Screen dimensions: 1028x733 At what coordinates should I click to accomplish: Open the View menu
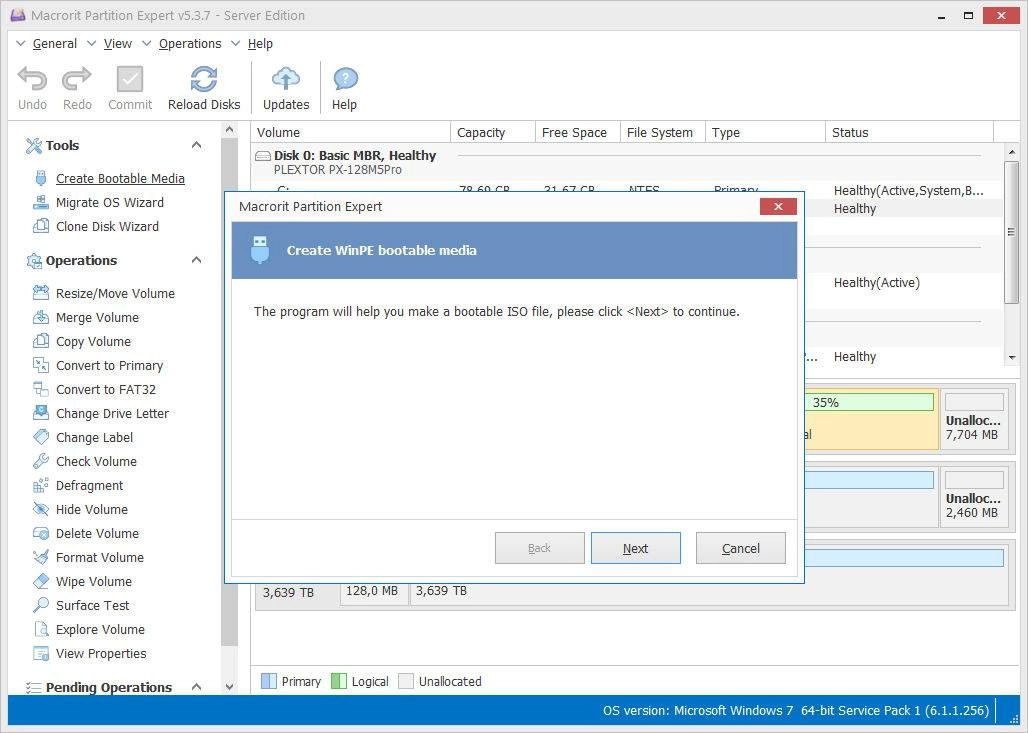118,44
